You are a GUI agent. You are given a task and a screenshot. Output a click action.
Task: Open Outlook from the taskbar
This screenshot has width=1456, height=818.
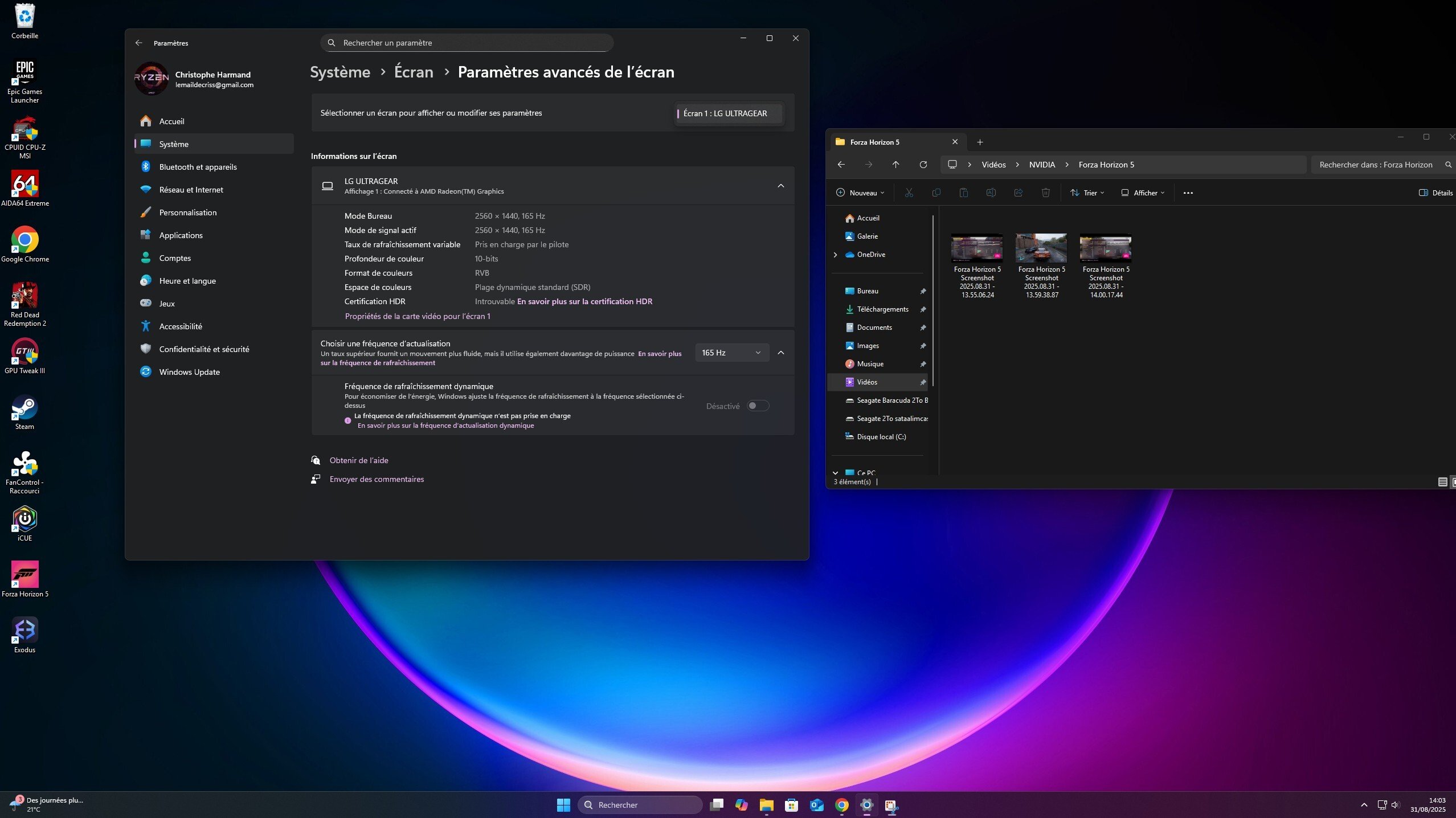[816, 805]
